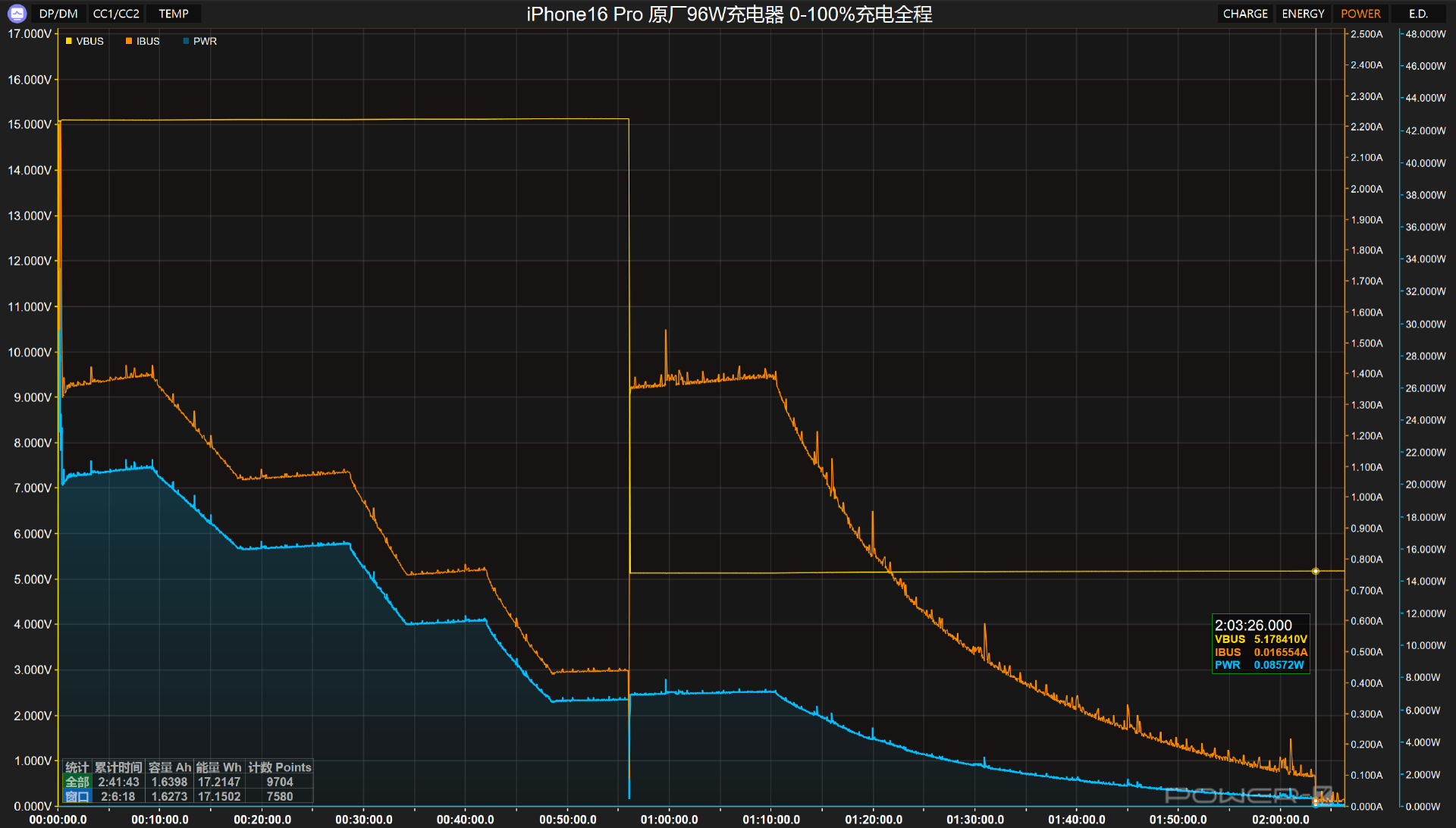Click the 能量 Wh column header

(x=219, y=767)
